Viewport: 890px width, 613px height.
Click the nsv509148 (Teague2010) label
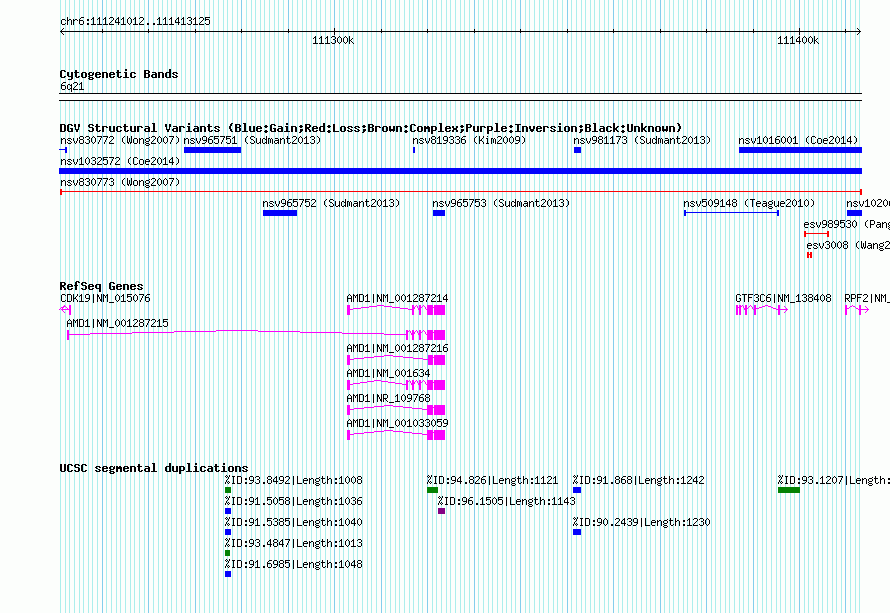click(749, 203)
